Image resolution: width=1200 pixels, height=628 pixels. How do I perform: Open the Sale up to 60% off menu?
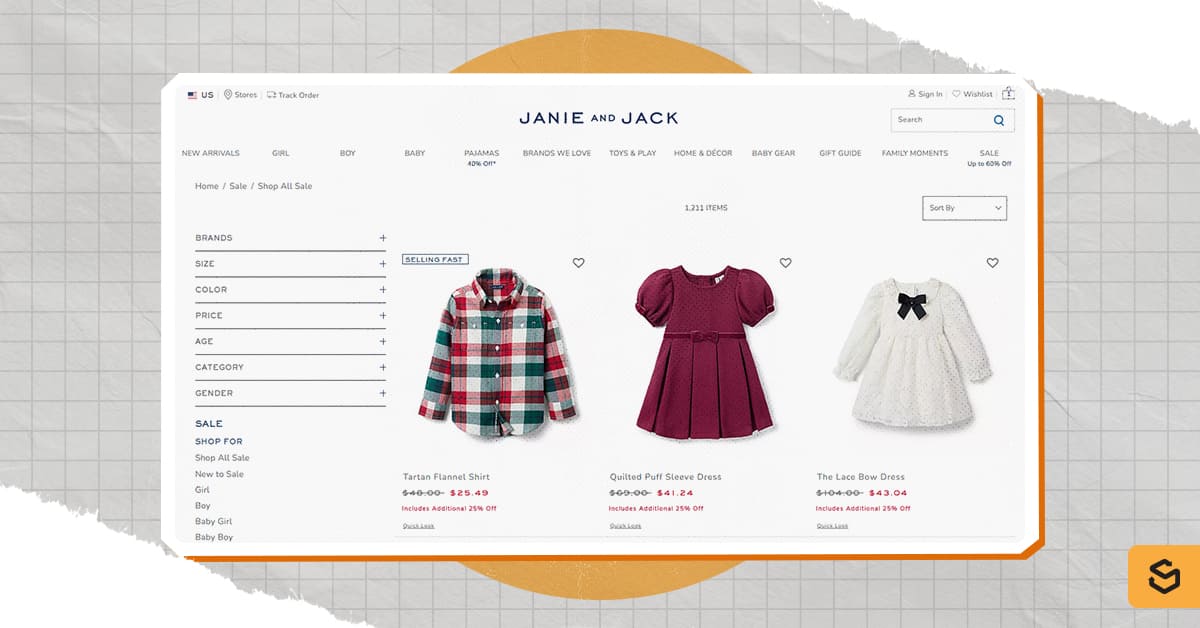tap(989, 157)
